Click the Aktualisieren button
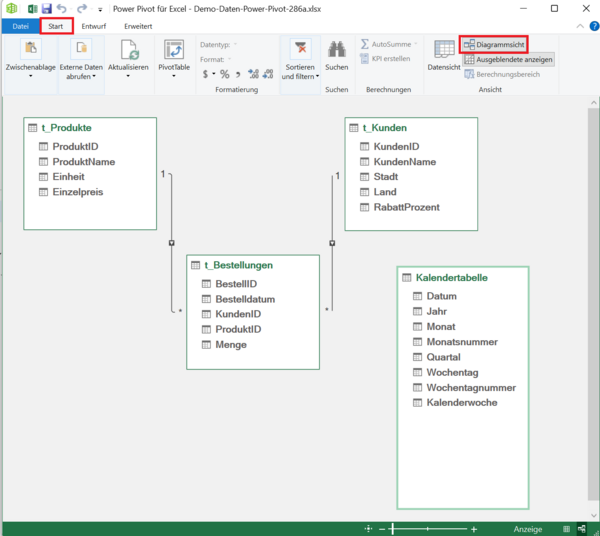 pos(128,58)
